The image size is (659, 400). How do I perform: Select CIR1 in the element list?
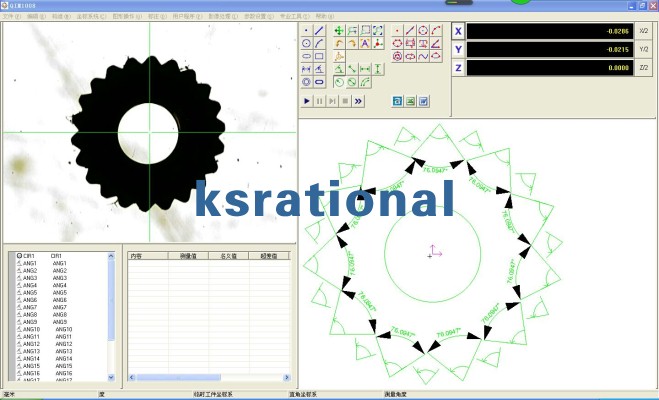tap(30, 256)
